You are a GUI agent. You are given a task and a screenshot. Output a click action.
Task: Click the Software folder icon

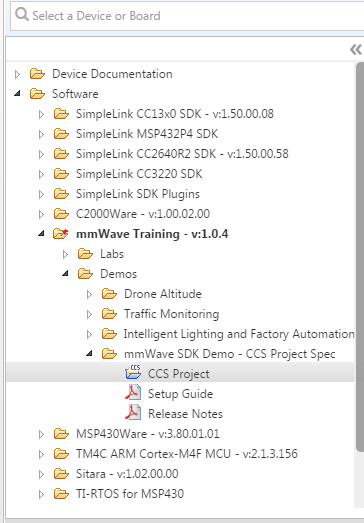coord(37,94)
